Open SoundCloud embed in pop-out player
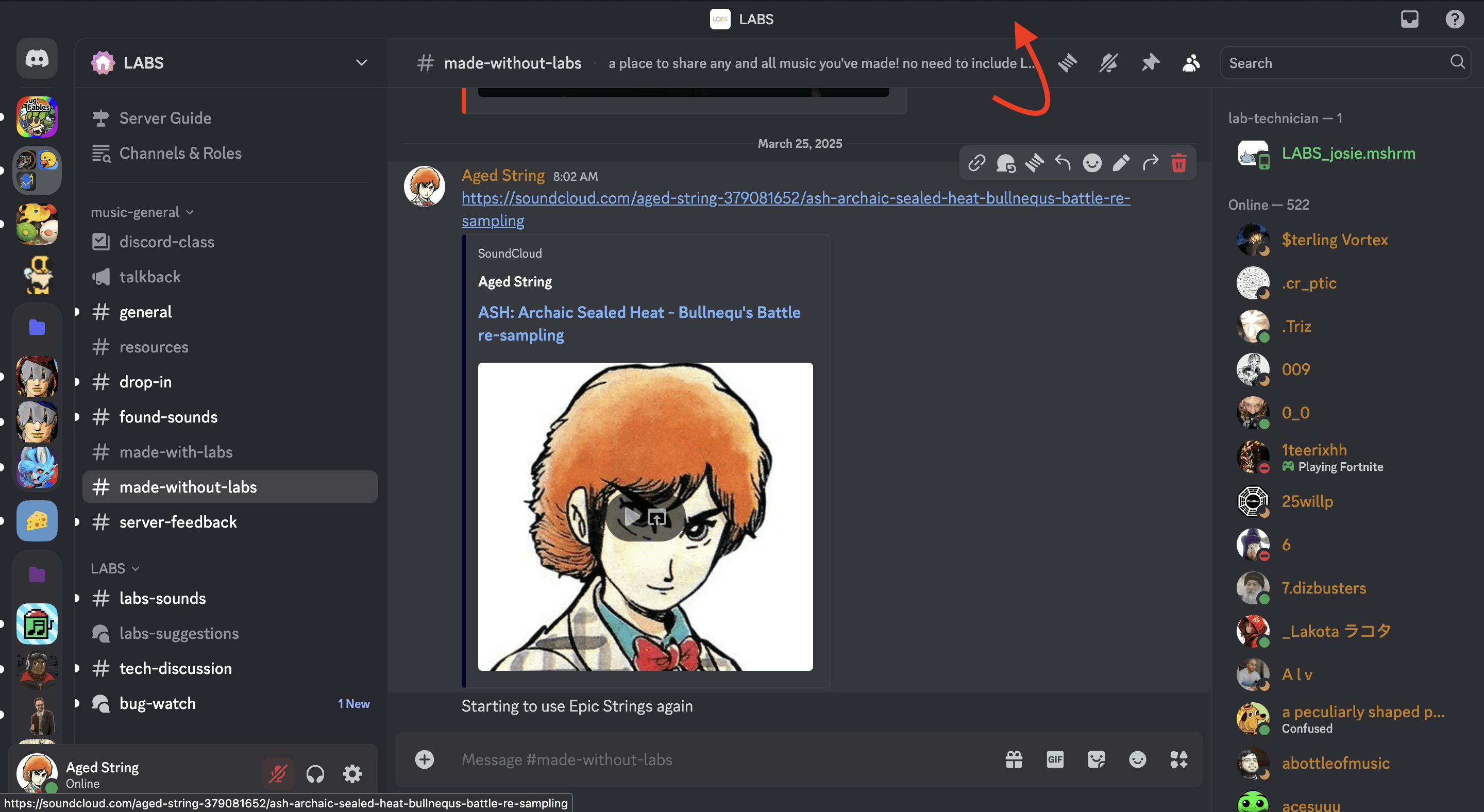Screen dimensions: 1484x812 pos(657,517)
